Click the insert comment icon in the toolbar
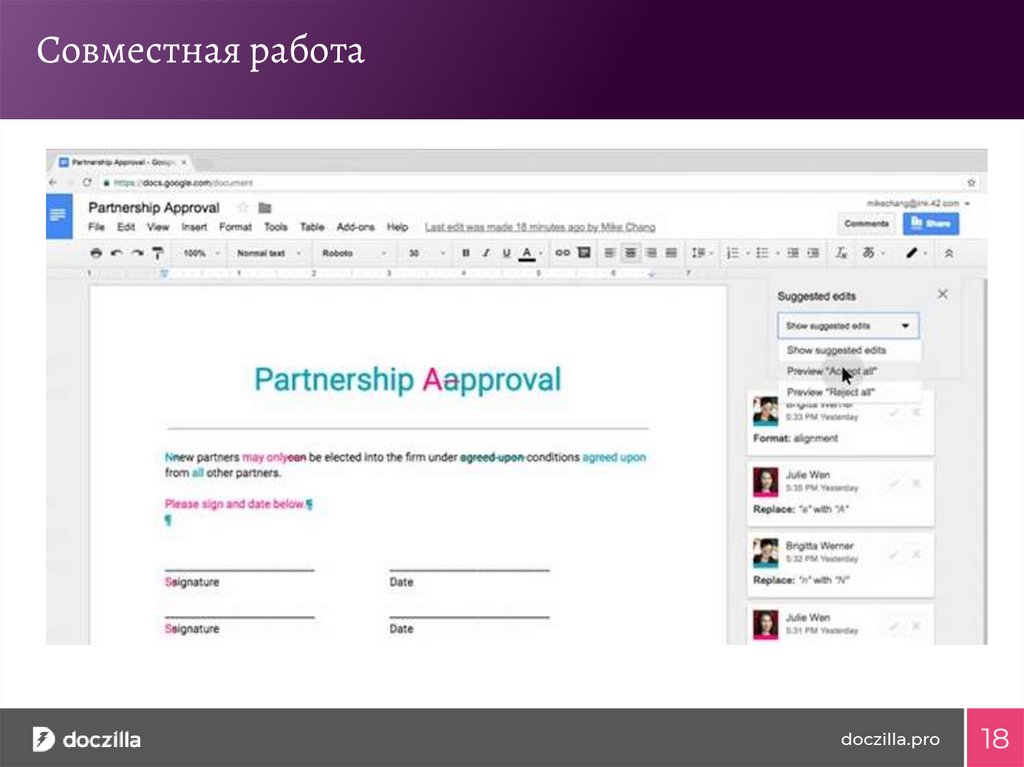Image resolution: width=1024 pixels, height=767 pixels. (x=584, y=253)
